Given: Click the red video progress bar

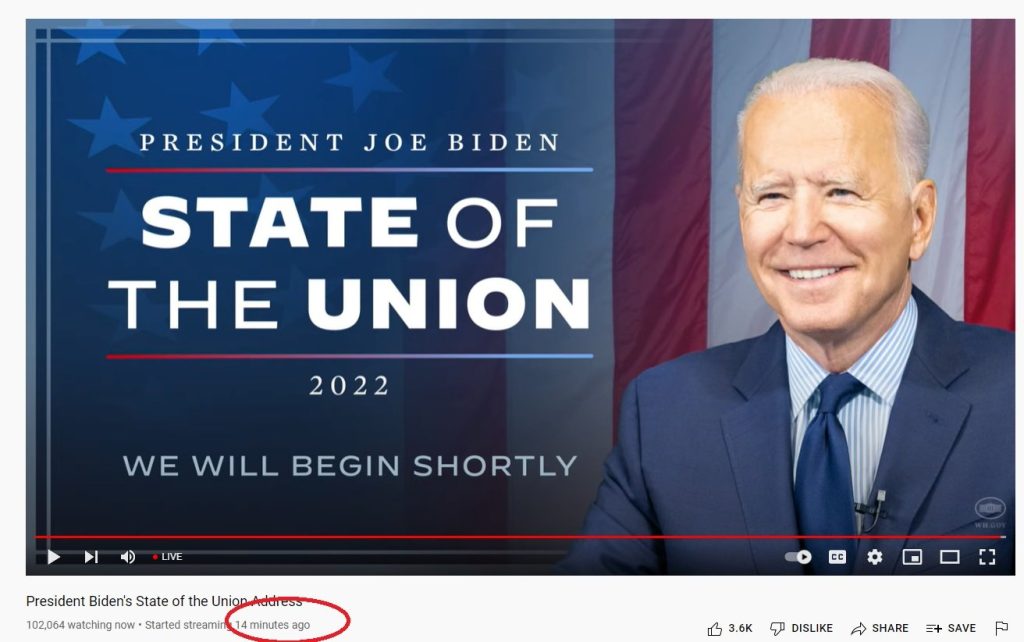Looking at the screenshot, I should [520, 537].
